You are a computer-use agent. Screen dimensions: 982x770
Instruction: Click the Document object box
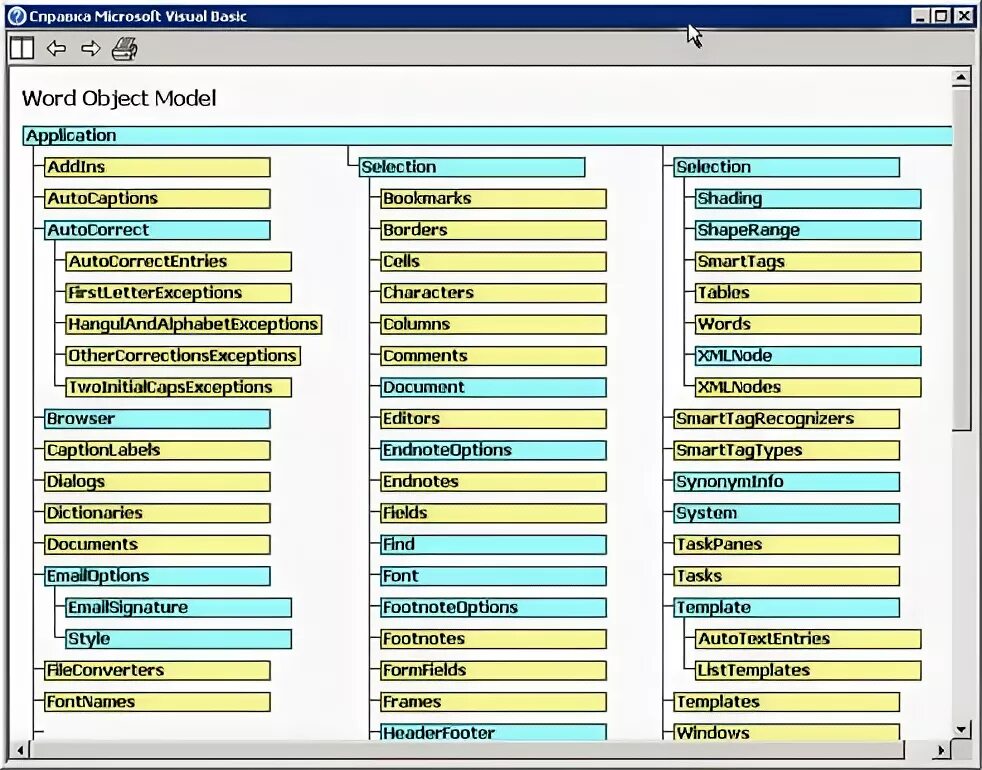[x=494, y=387]
